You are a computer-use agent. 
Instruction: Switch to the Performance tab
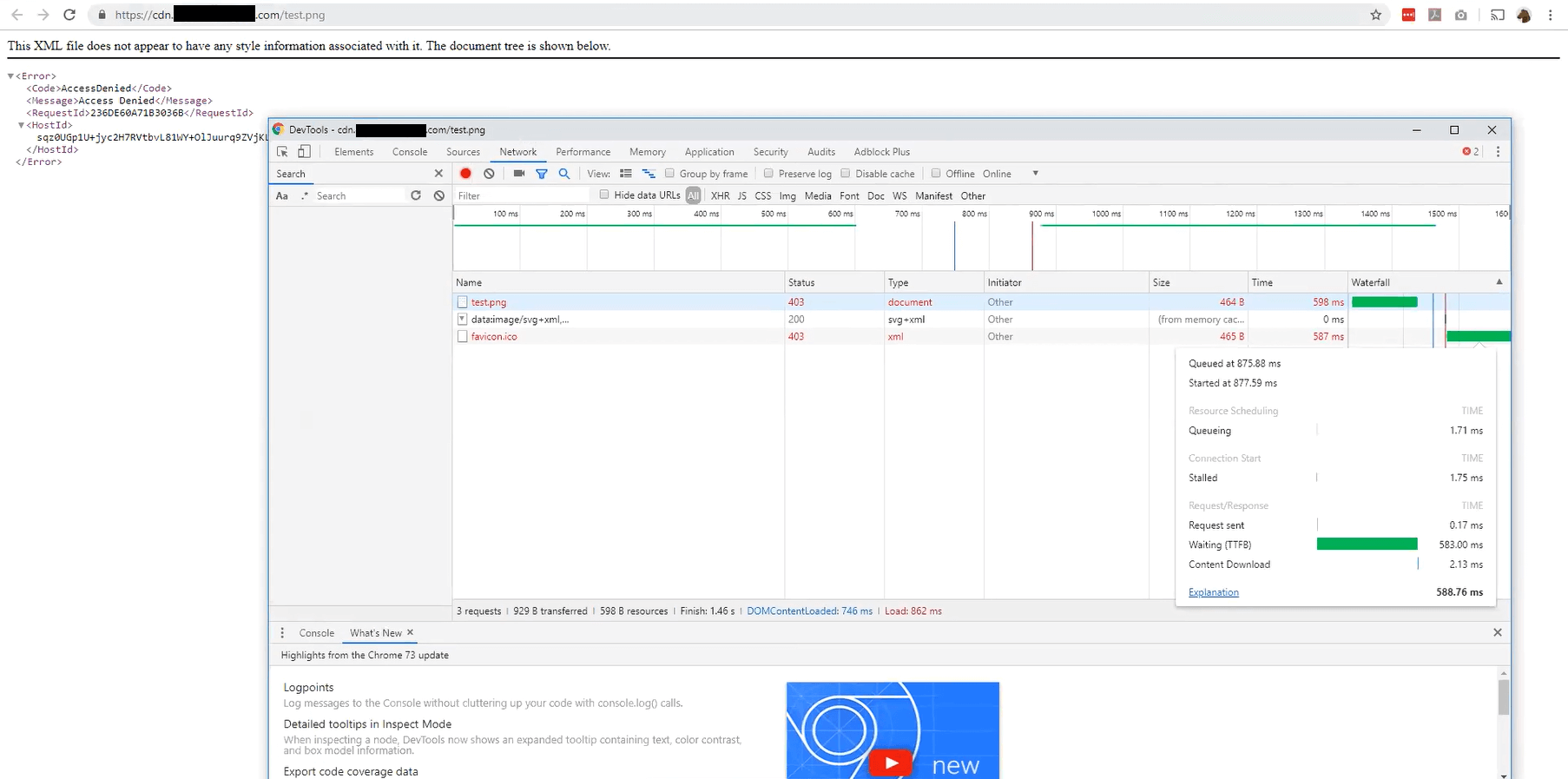583,152
